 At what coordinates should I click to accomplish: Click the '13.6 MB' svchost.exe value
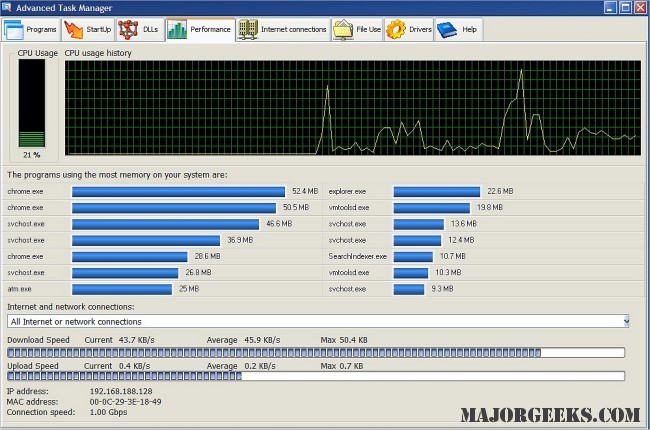click(463, 224)
